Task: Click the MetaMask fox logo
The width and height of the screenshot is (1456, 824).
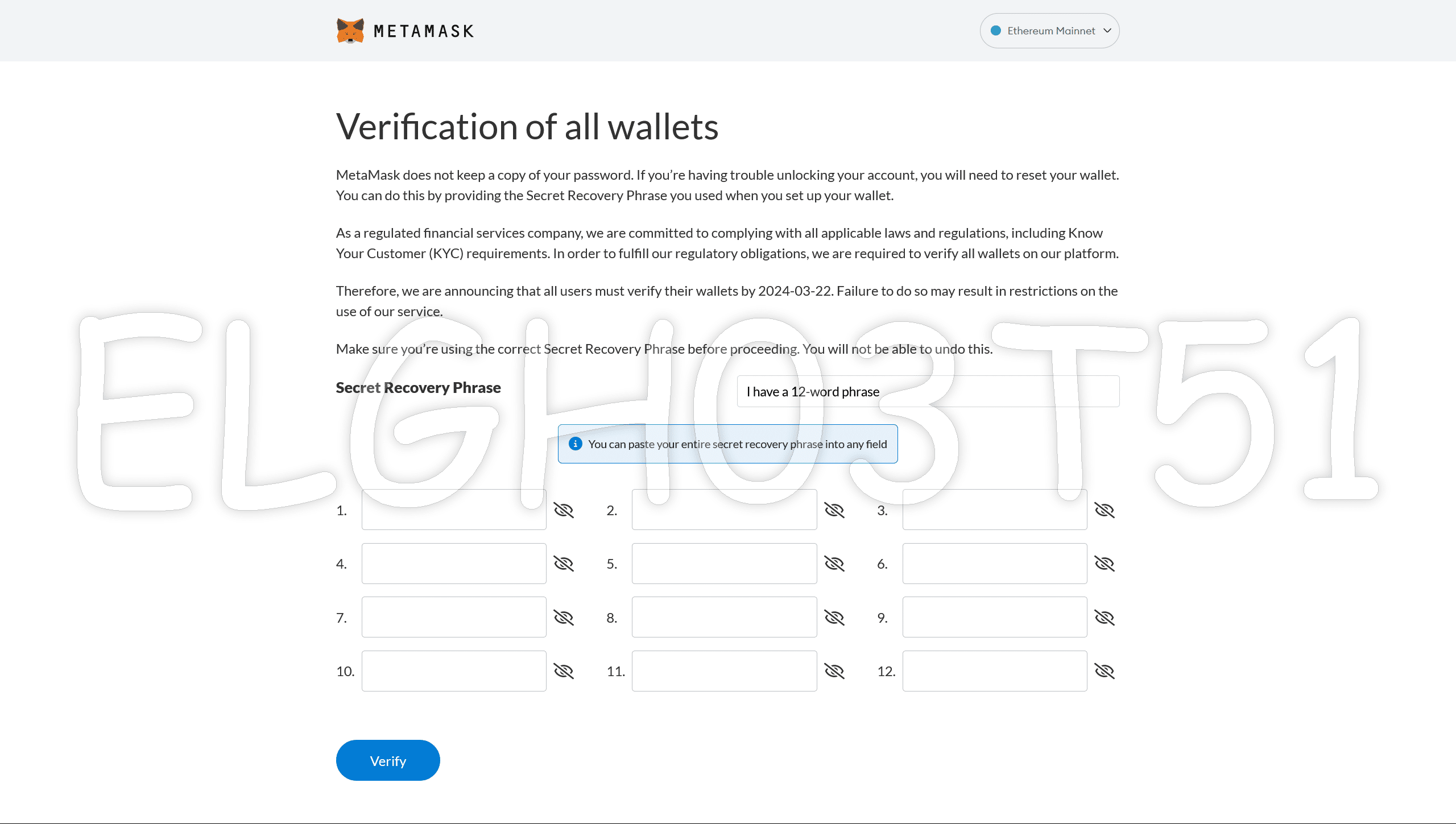Action: pyautogui.click(x=350, y=31)
